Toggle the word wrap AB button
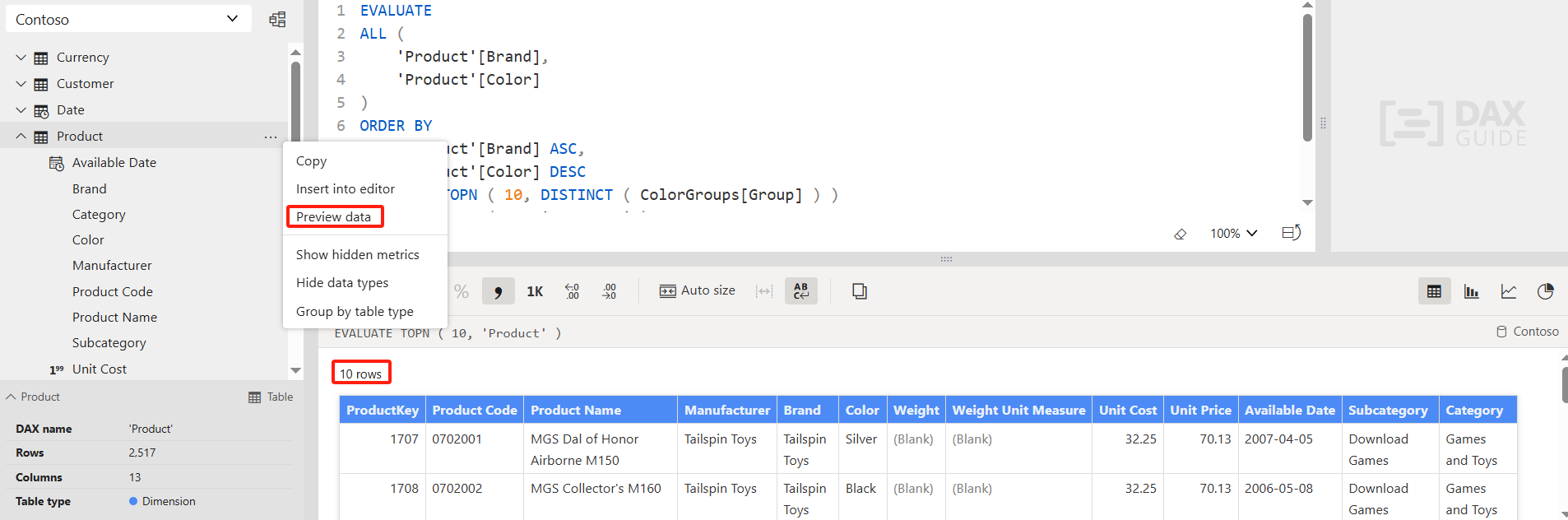 801,291
